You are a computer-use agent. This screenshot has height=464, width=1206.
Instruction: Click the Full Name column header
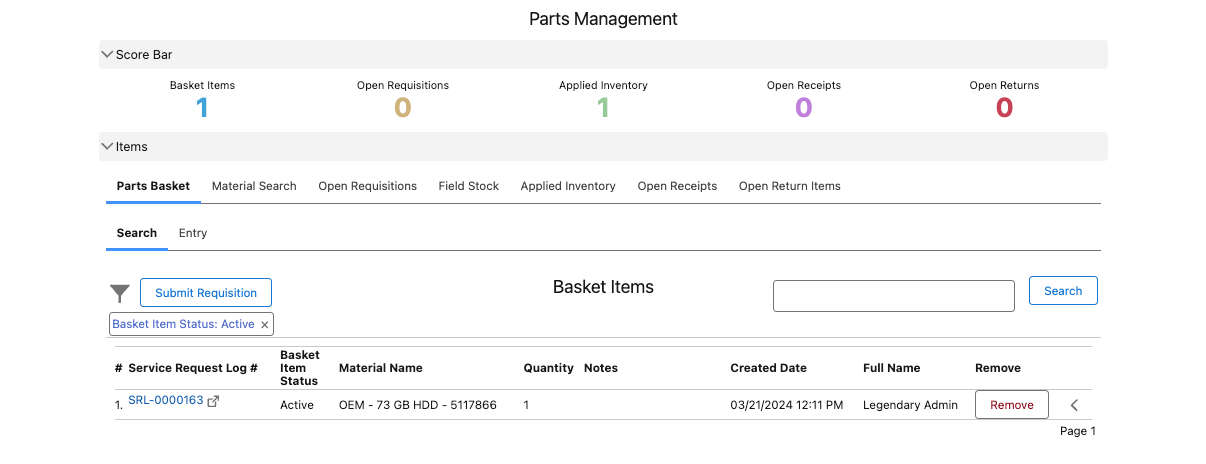pyautogui.click(x=892, y=368)
